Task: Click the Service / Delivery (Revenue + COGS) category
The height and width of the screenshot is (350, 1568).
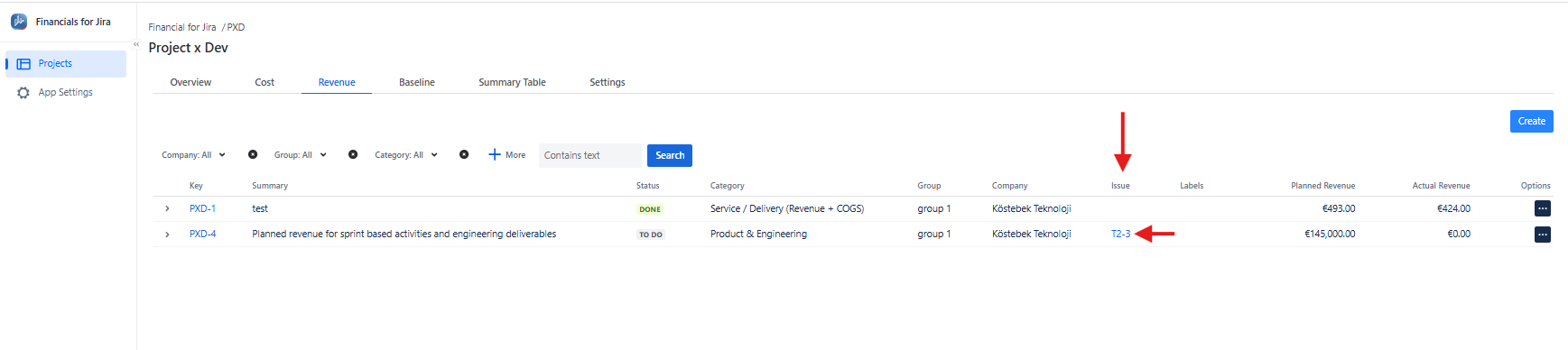Action: [786, 208]
